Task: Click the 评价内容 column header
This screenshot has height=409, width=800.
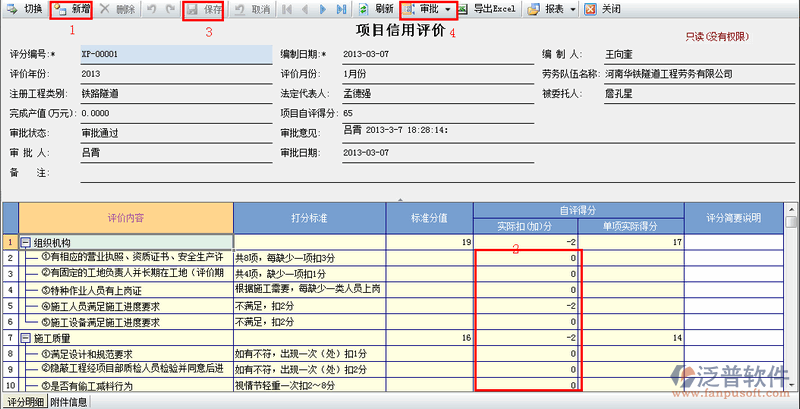Action: point(125,218)
